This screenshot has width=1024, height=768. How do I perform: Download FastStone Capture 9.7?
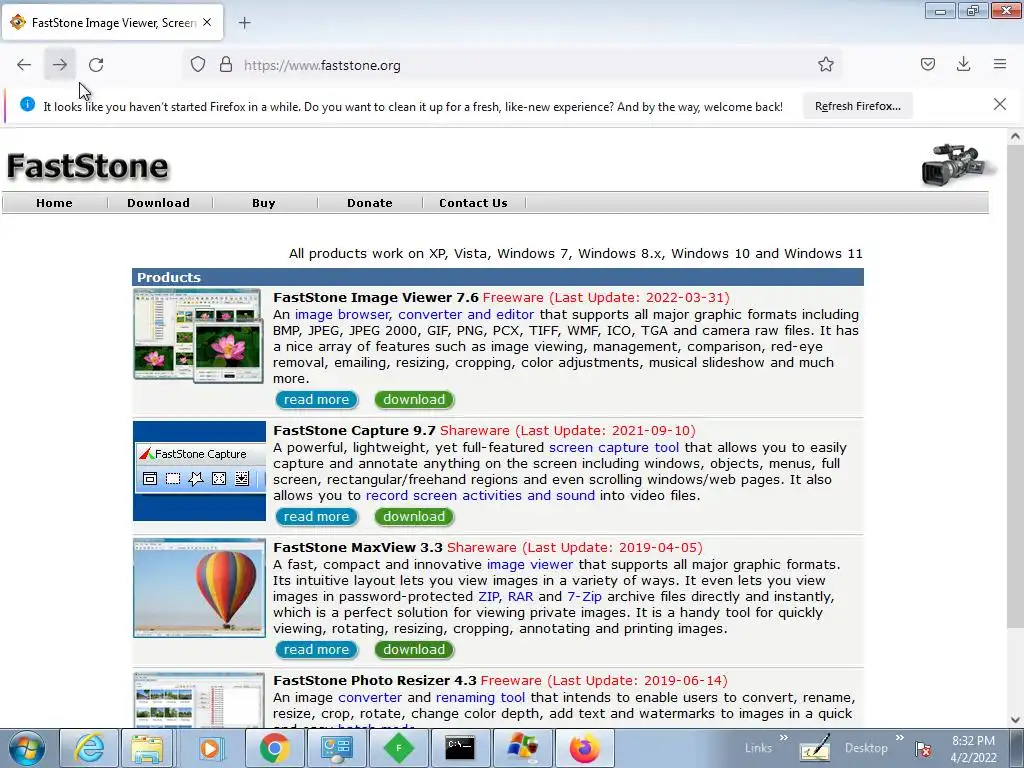[414, 517]
